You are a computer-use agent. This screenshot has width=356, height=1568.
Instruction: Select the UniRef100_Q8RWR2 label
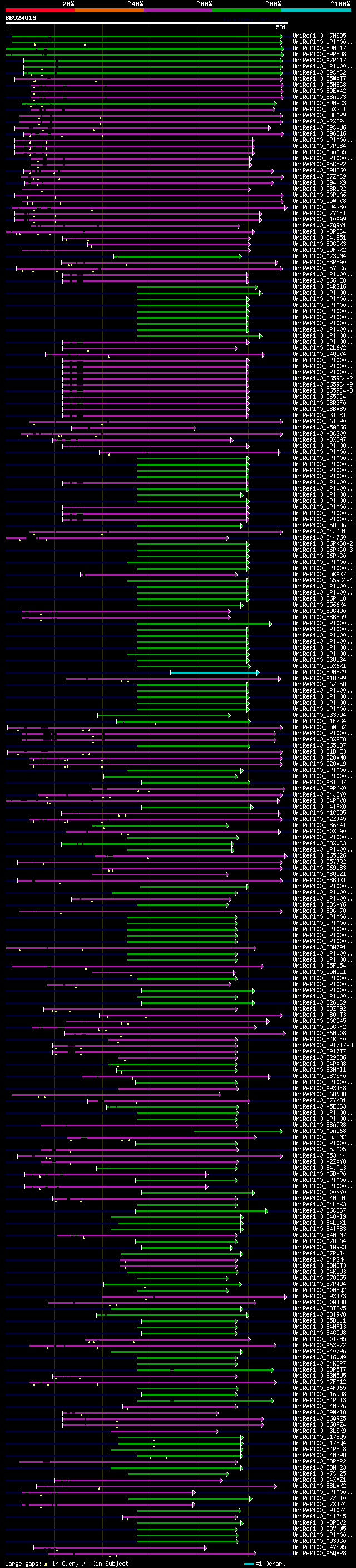(x=319, y=189)
